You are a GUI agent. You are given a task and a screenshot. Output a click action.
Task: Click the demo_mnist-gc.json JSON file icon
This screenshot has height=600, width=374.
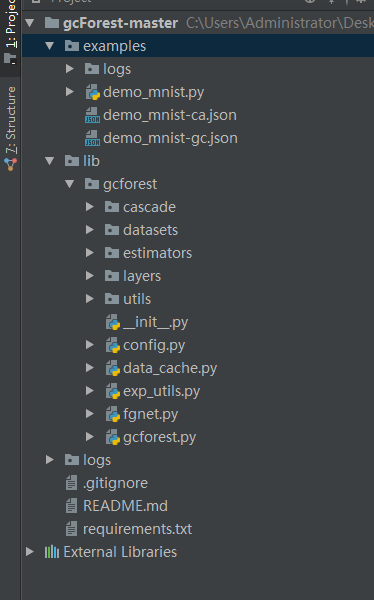pos(92,138)
